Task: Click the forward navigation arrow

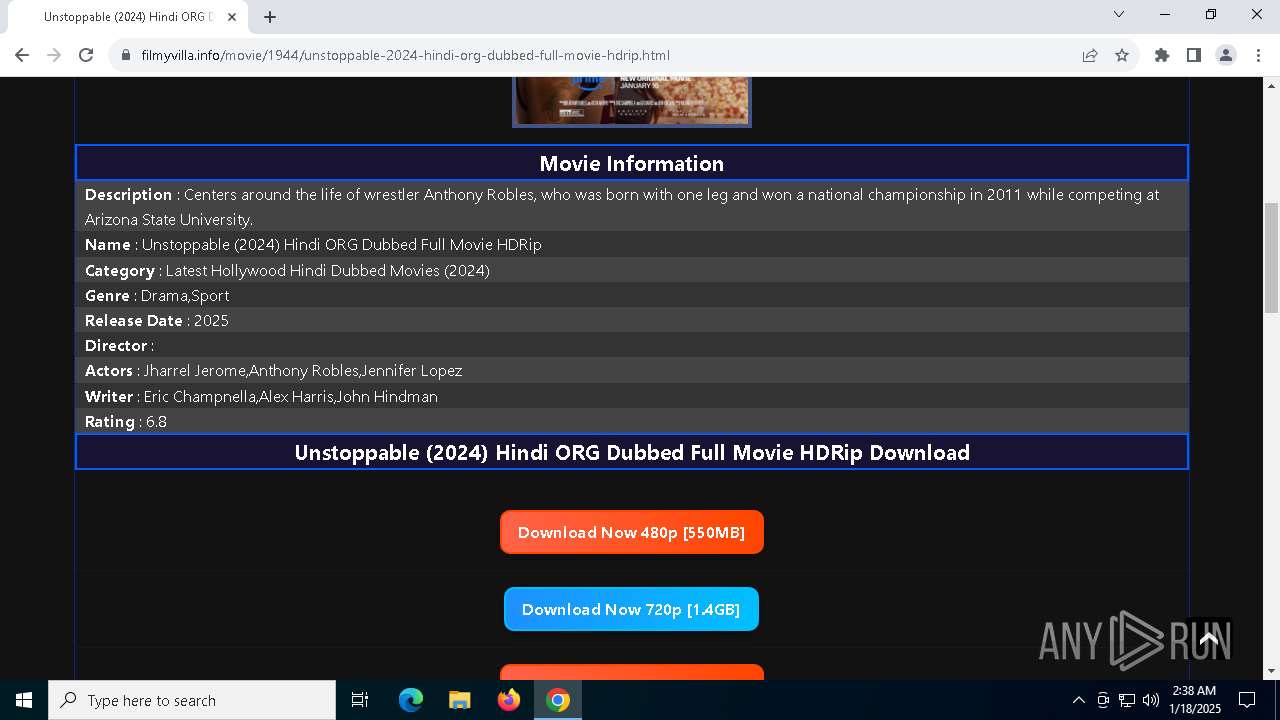Action: pyautogui.click(x=54, y=55)
